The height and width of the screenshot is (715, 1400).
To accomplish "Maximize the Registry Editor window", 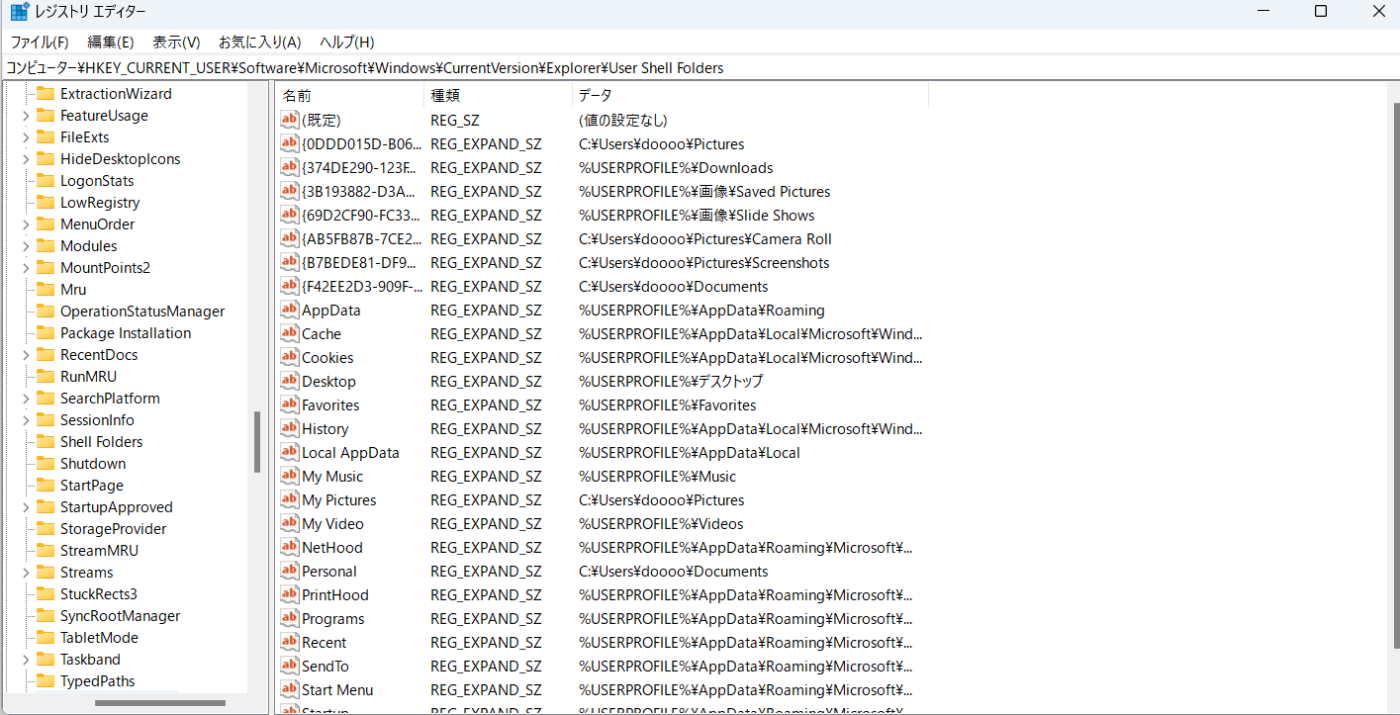I will 1320,11.
